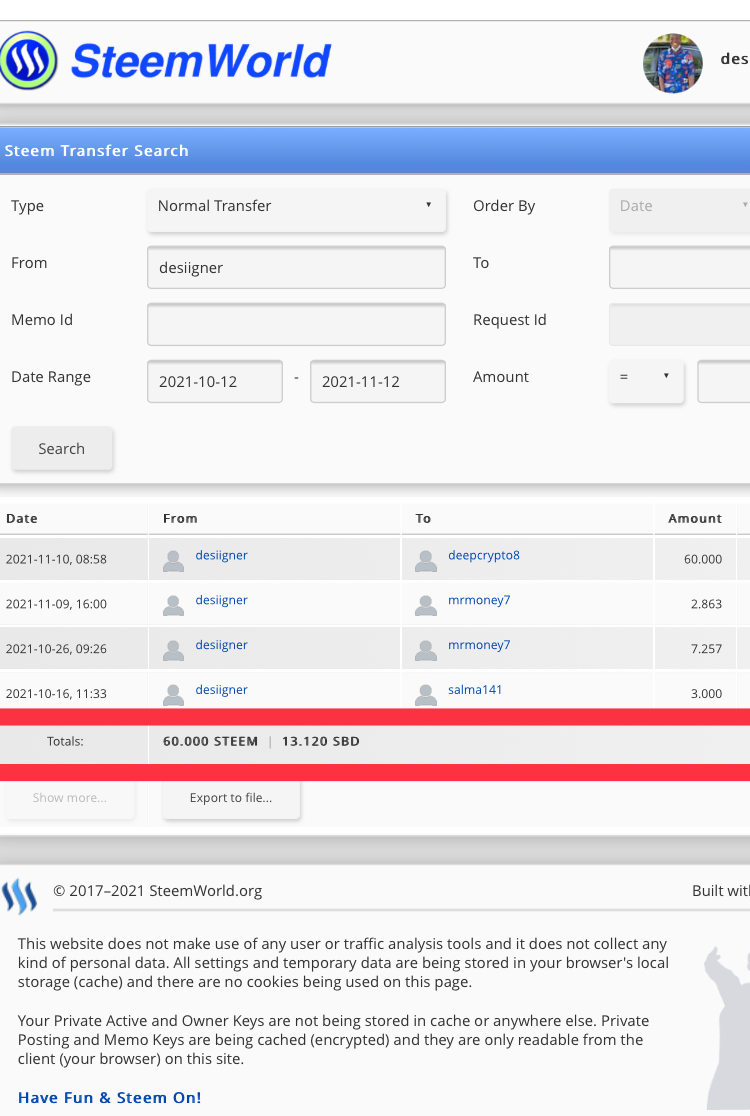Screen dimensions: 750x1116
Task: Open mrmoney7 link in the 7.257 row
Action: pos(479,645)
